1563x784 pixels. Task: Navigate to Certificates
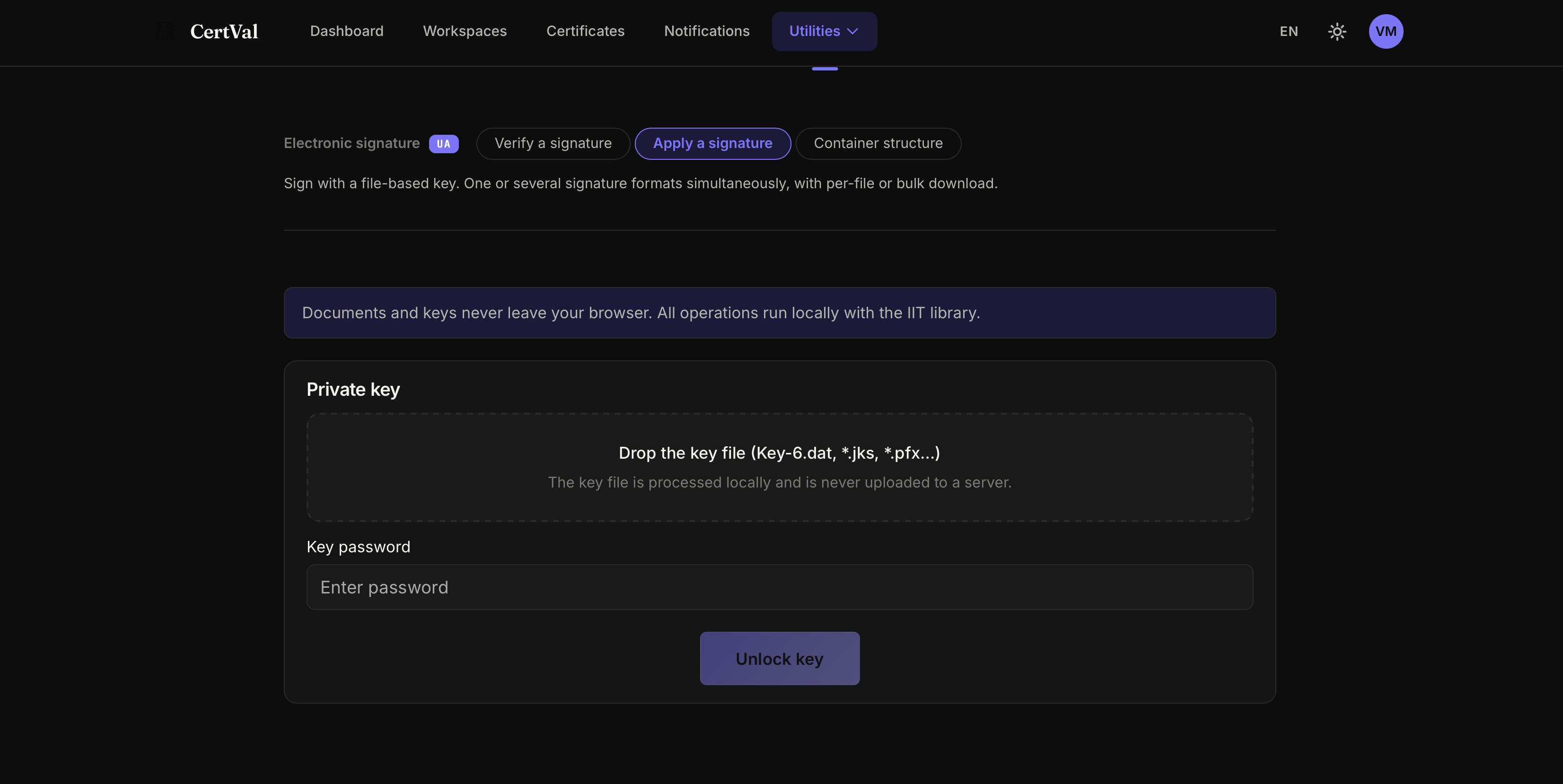[x=585, y=31]
